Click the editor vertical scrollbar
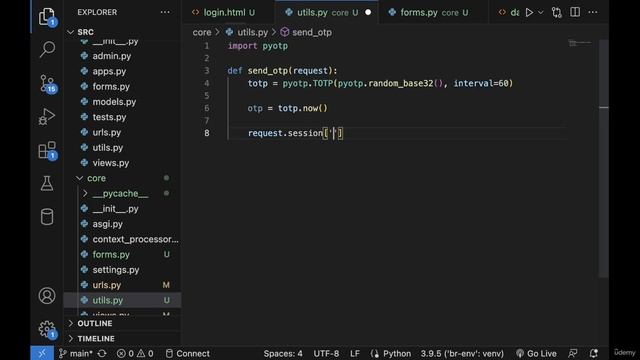The height and width of the screenshot is (360, 640). 604,159
